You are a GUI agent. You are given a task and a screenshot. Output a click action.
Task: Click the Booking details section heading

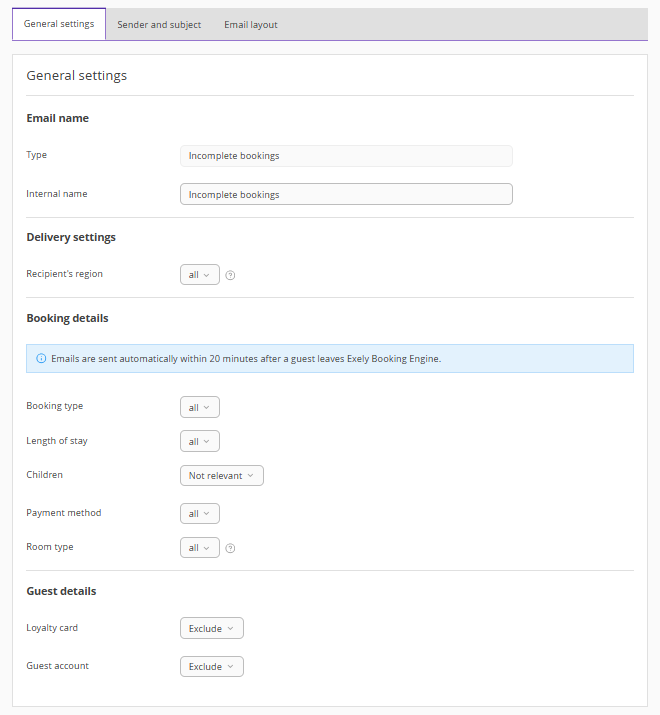click(x=67, y=318)
